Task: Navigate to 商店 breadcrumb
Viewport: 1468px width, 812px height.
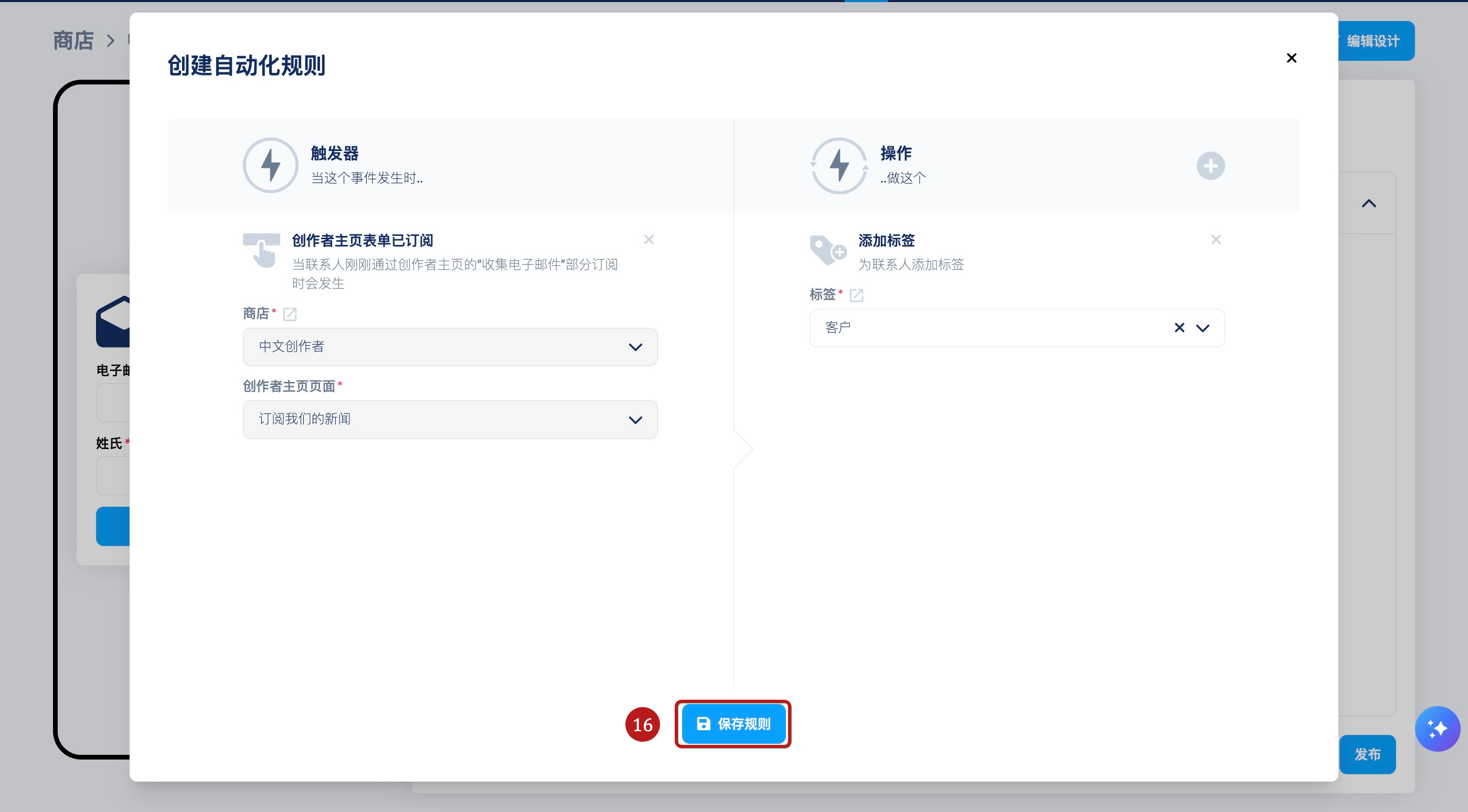Action: (x=73, y=41)
